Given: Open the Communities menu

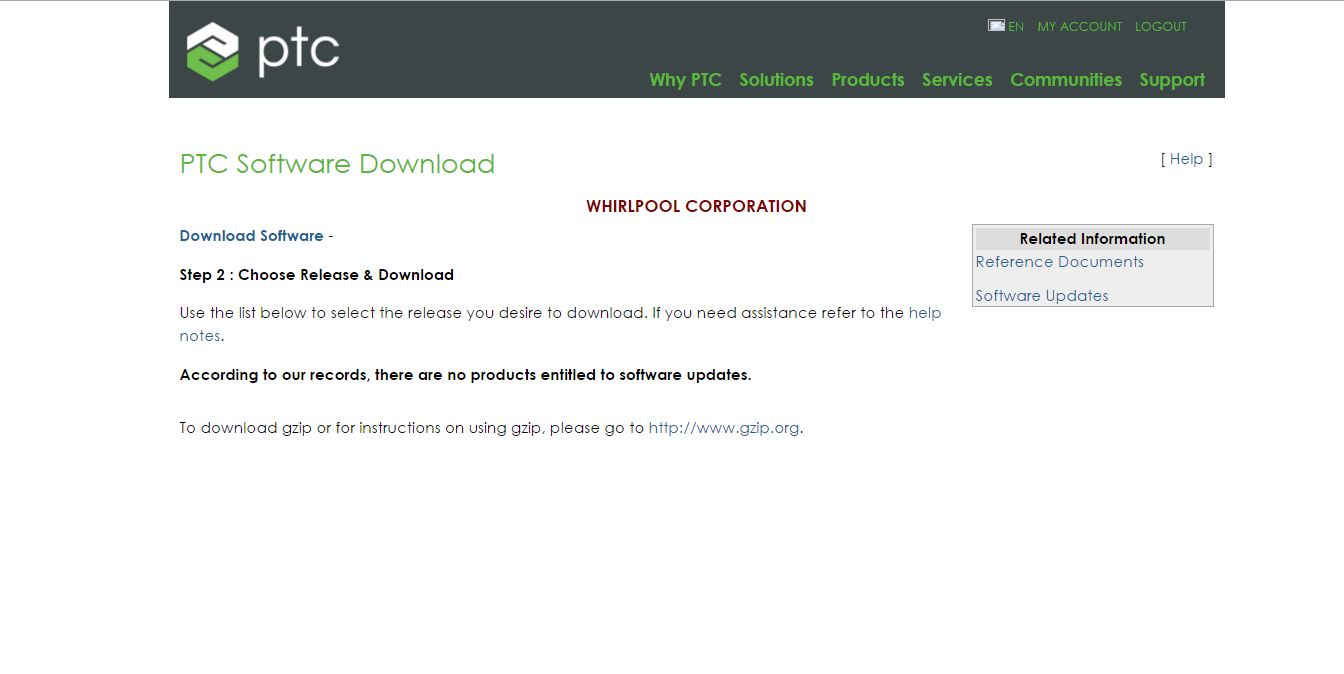Looking at the screenshot, I should point(1066,80).
